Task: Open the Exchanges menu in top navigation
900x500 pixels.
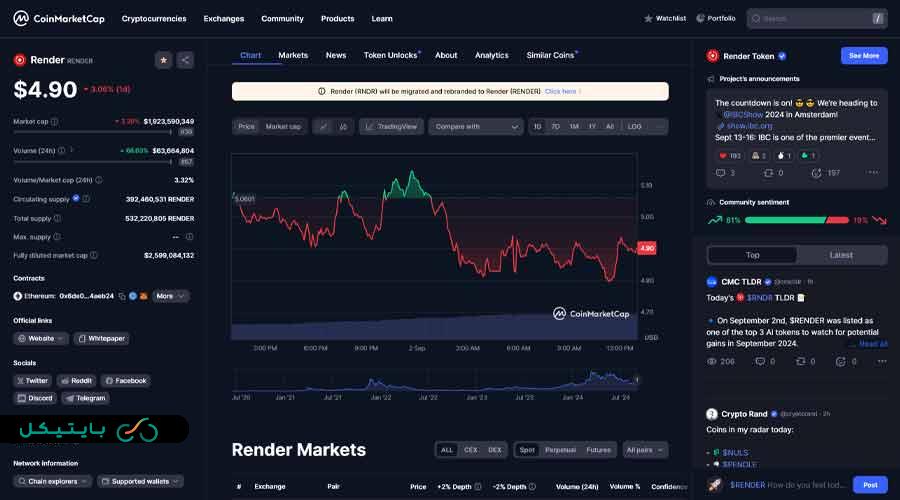Action: click(x=223, y=18)
